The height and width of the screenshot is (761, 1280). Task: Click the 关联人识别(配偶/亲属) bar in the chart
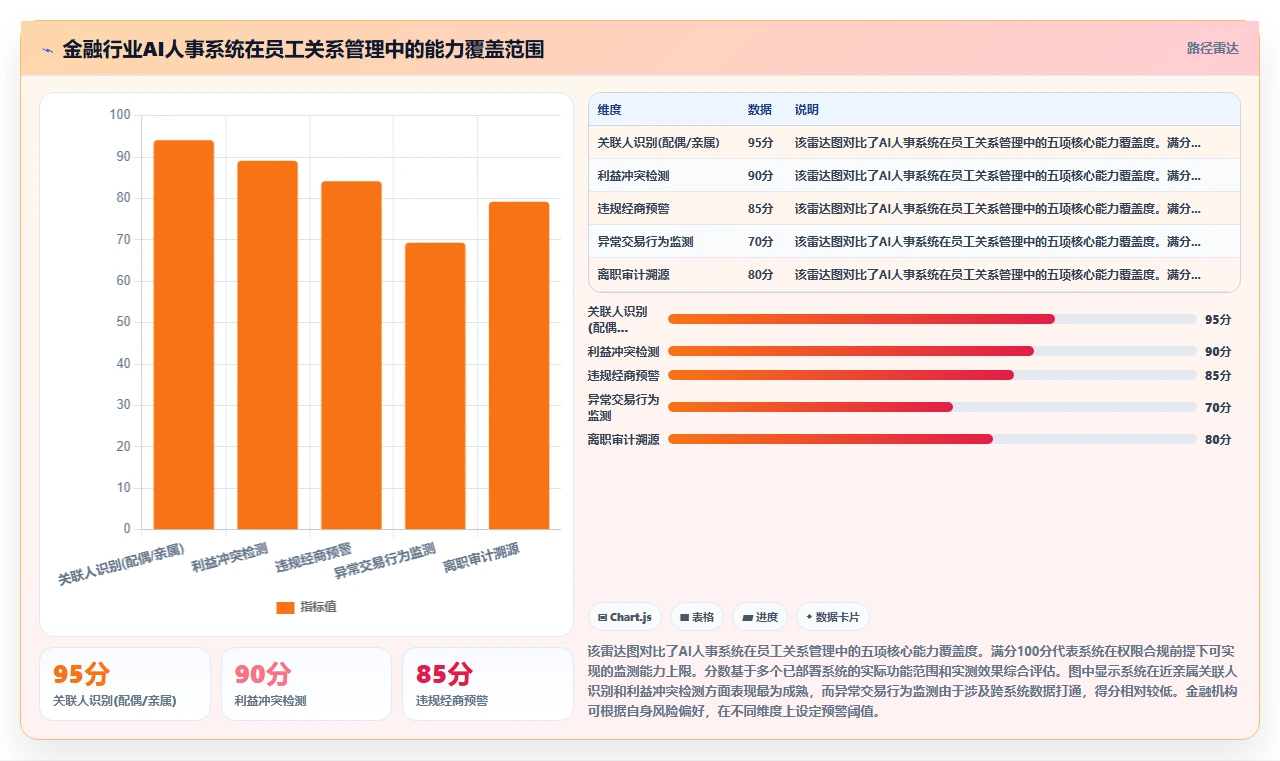click(x=184, y=335)
